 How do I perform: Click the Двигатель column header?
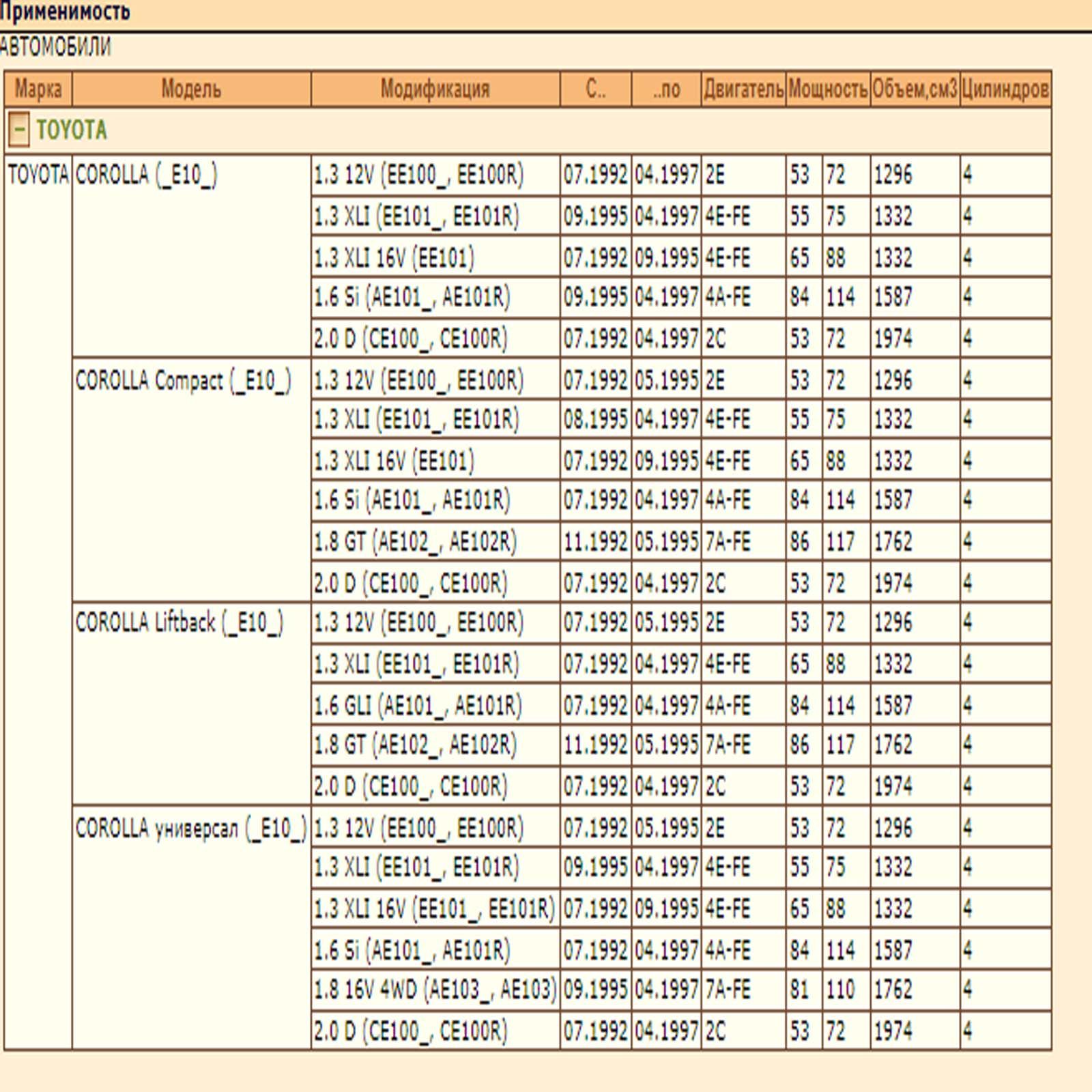pyautogui.click(x=744, y=89)
